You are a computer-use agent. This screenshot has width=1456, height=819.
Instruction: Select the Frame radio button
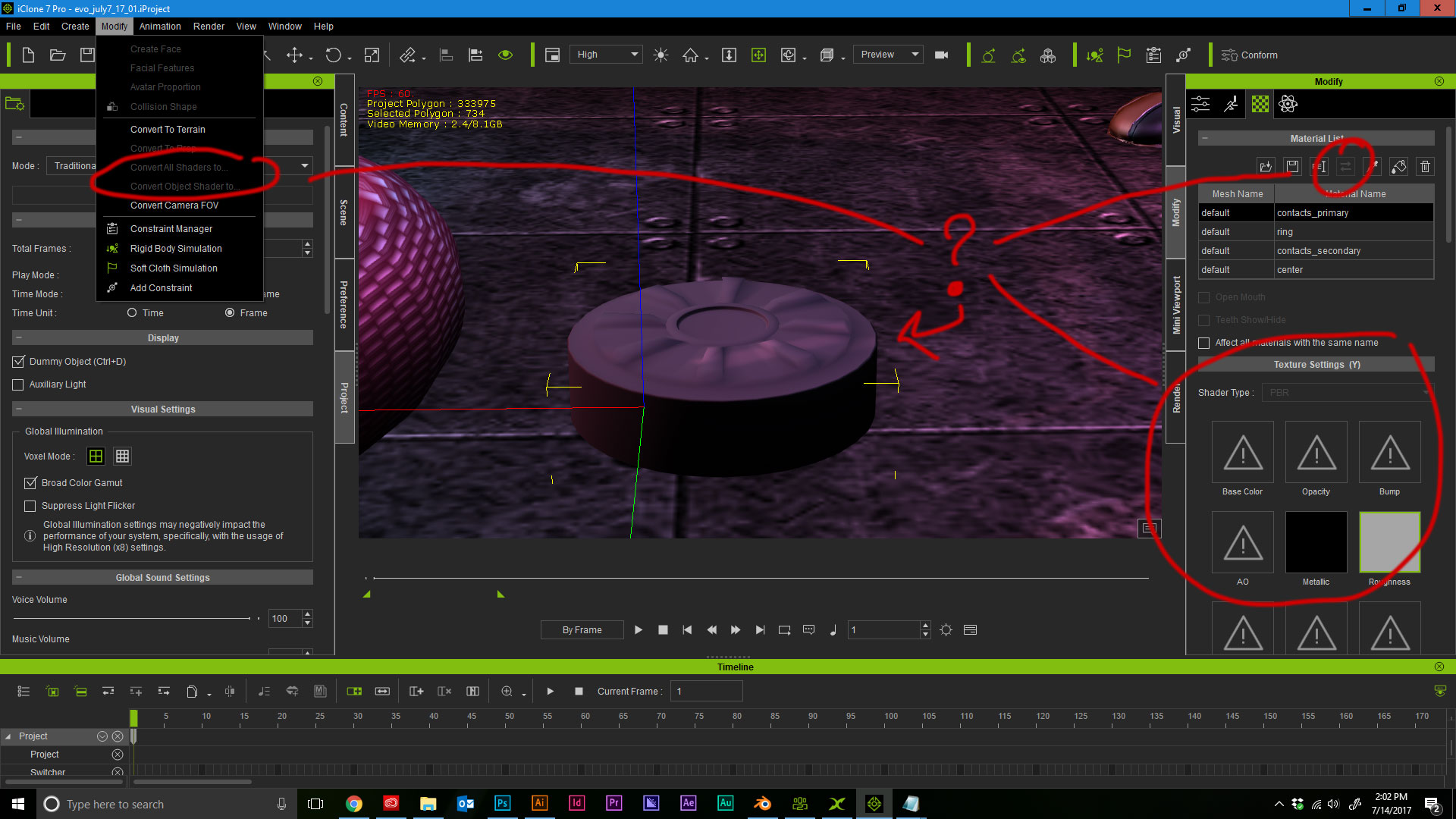230,313
